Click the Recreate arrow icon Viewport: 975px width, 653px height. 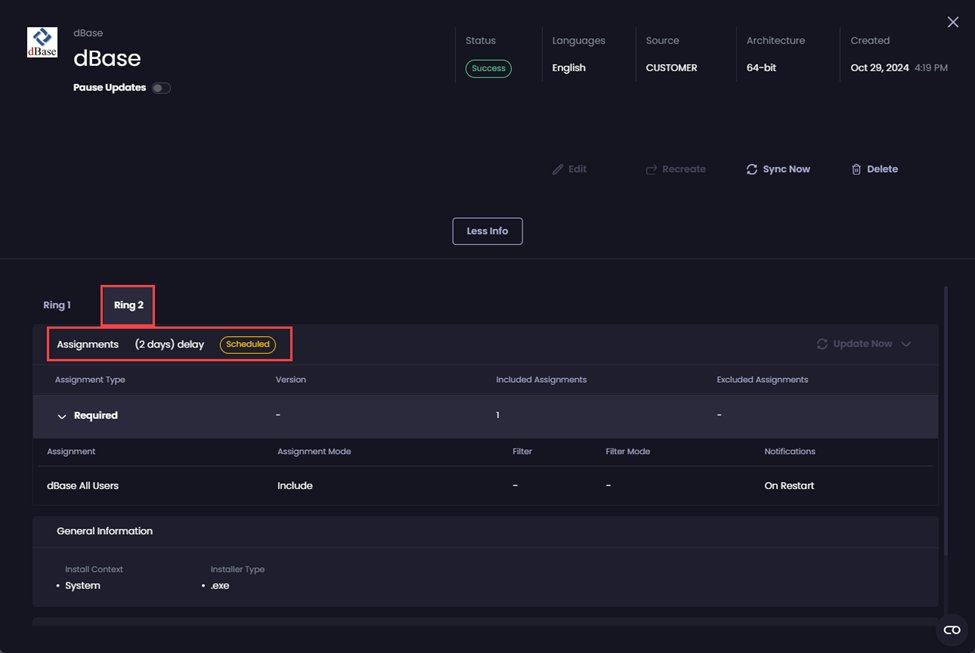click(x=651, y=169)
